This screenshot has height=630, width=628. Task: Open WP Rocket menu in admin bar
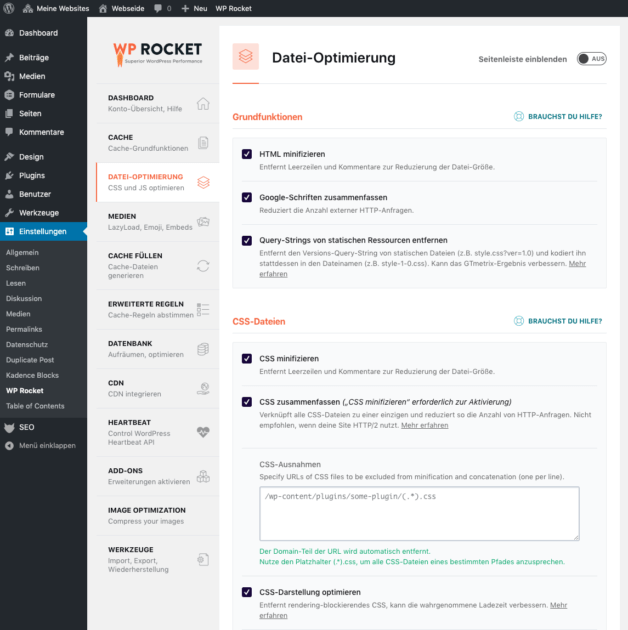point(233,8)
